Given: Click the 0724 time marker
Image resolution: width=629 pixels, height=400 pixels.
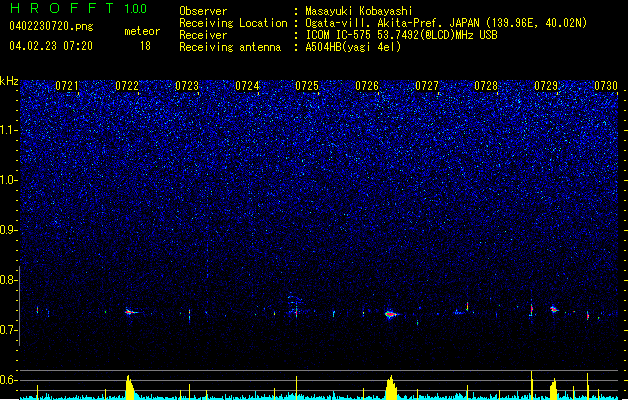Looking at the screenshot, I should [x=247, y=86].
